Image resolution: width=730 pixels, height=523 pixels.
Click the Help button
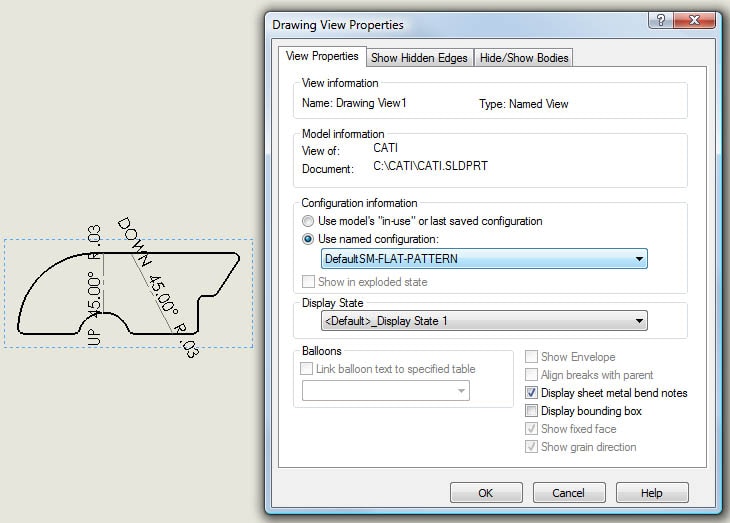(652, 493)
